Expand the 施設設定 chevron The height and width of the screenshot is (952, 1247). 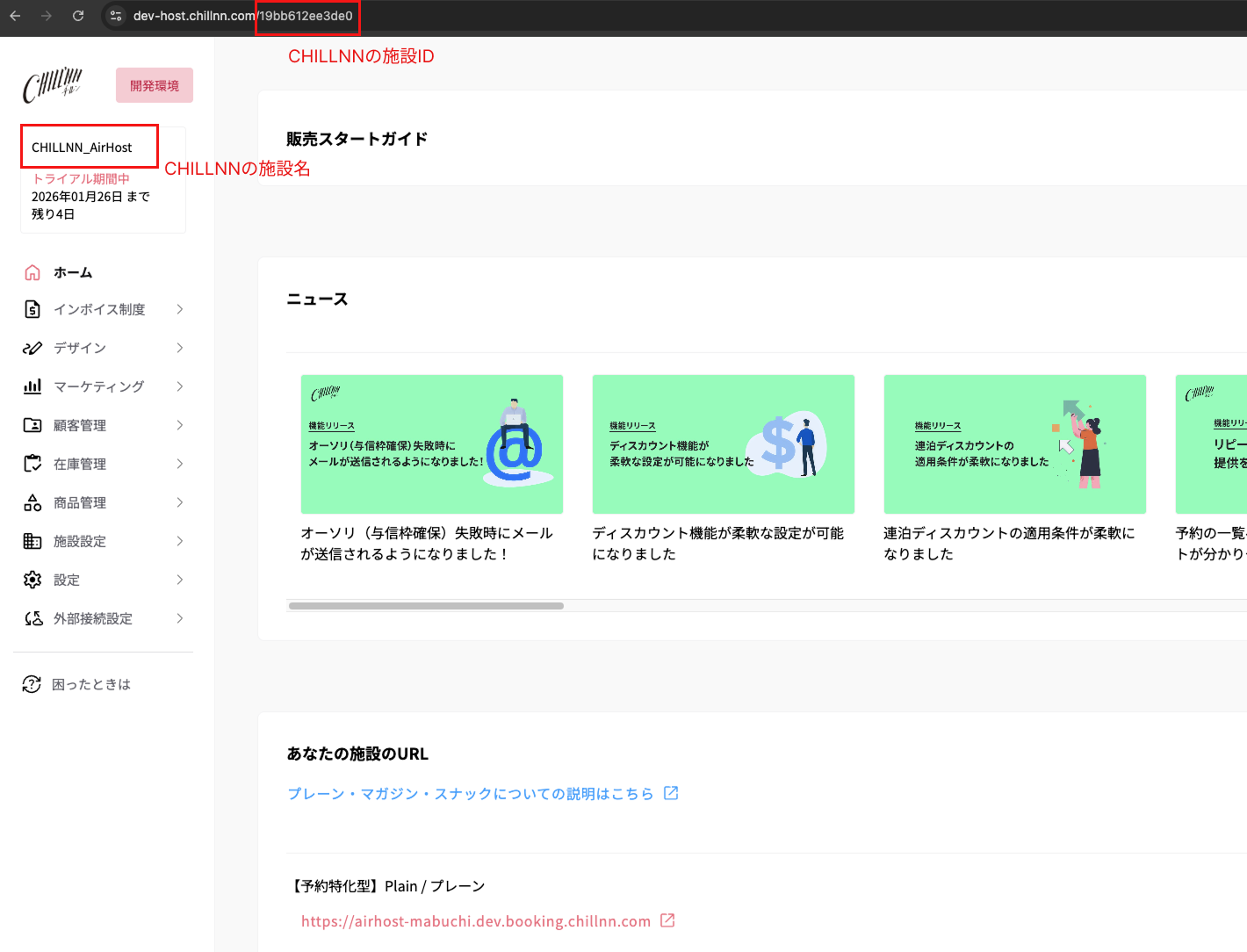coord(180,541)
